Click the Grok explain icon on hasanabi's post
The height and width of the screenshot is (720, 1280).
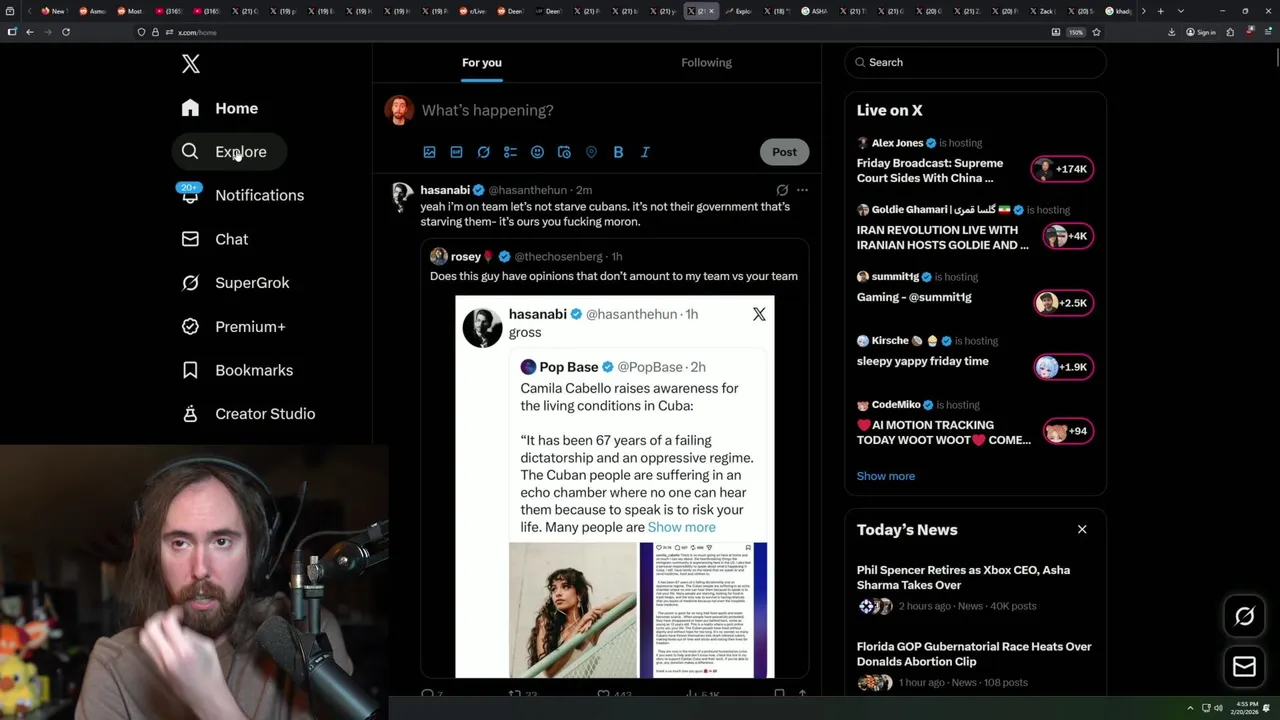pyautogui.click(x=782, y=190)
